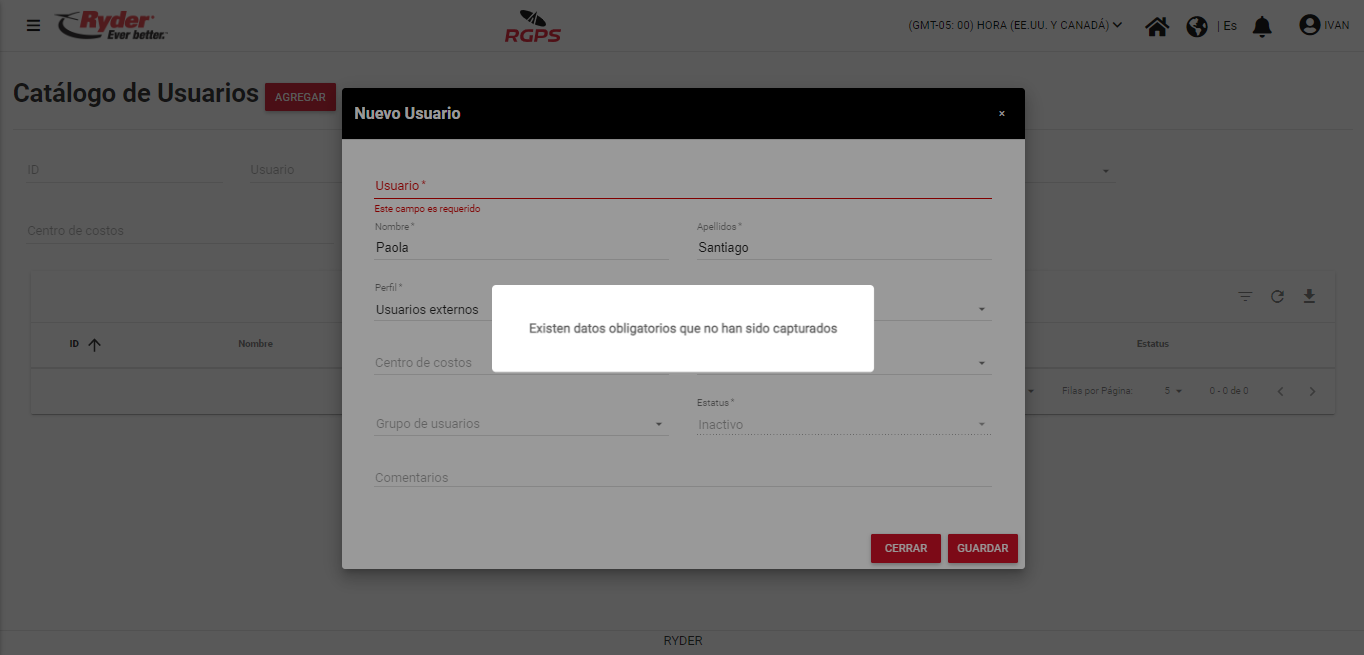Click the AGREGAR button
The height and width of the screenshot is (655, 1364).
[x=300, y=97]
